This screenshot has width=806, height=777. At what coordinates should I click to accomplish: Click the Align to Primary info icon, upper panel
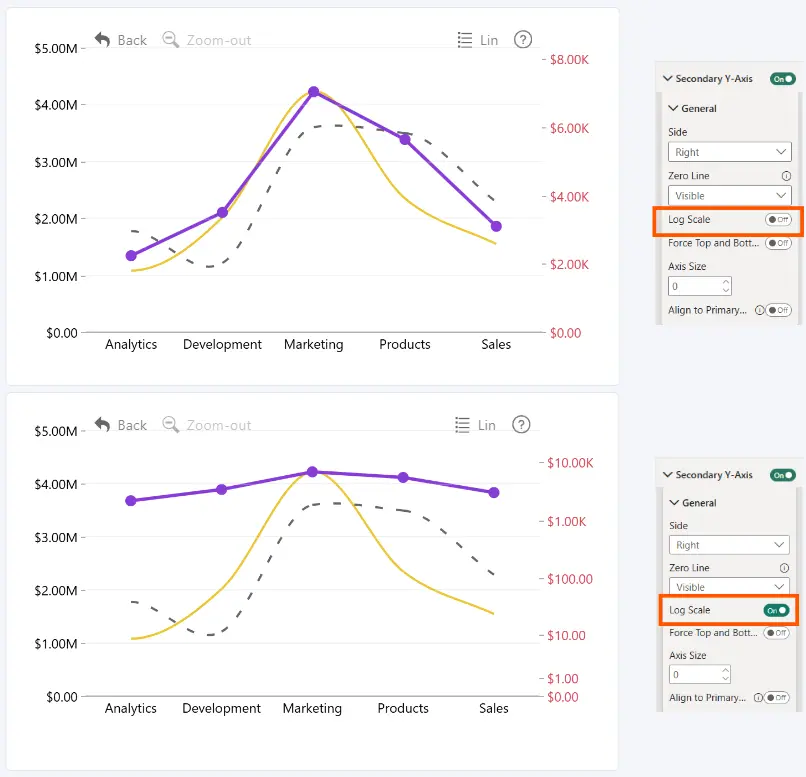[x=759, y=310]
